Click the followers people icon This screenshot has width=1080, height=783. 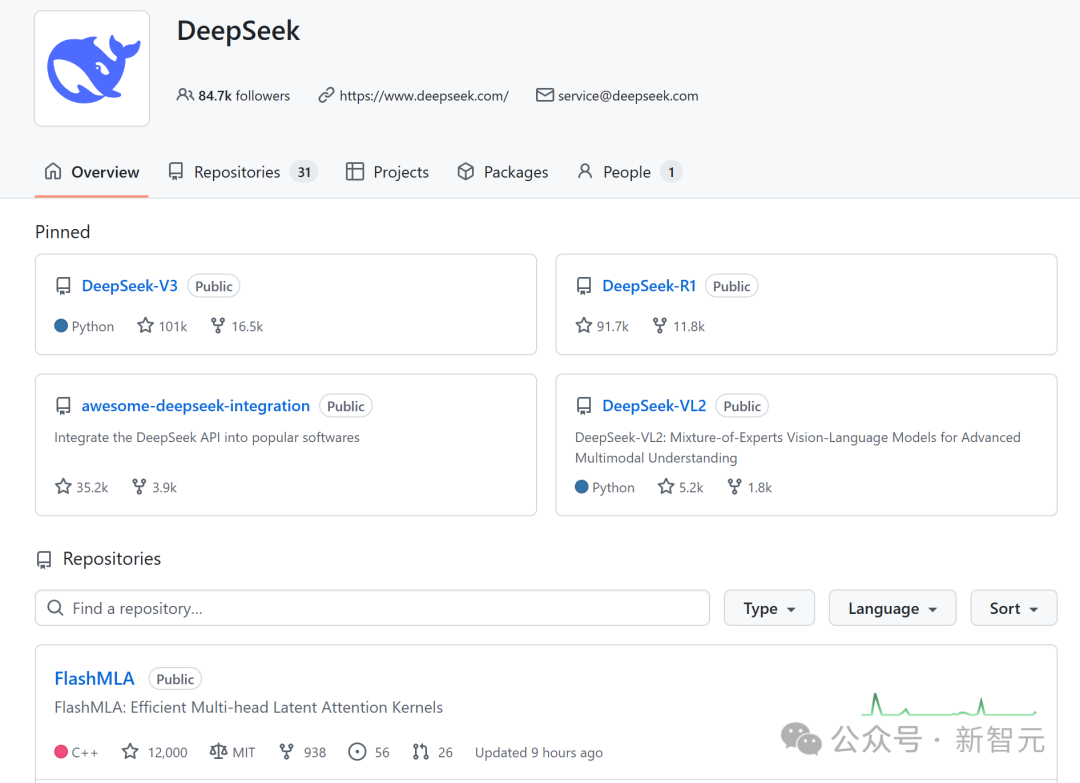(185, 95)
